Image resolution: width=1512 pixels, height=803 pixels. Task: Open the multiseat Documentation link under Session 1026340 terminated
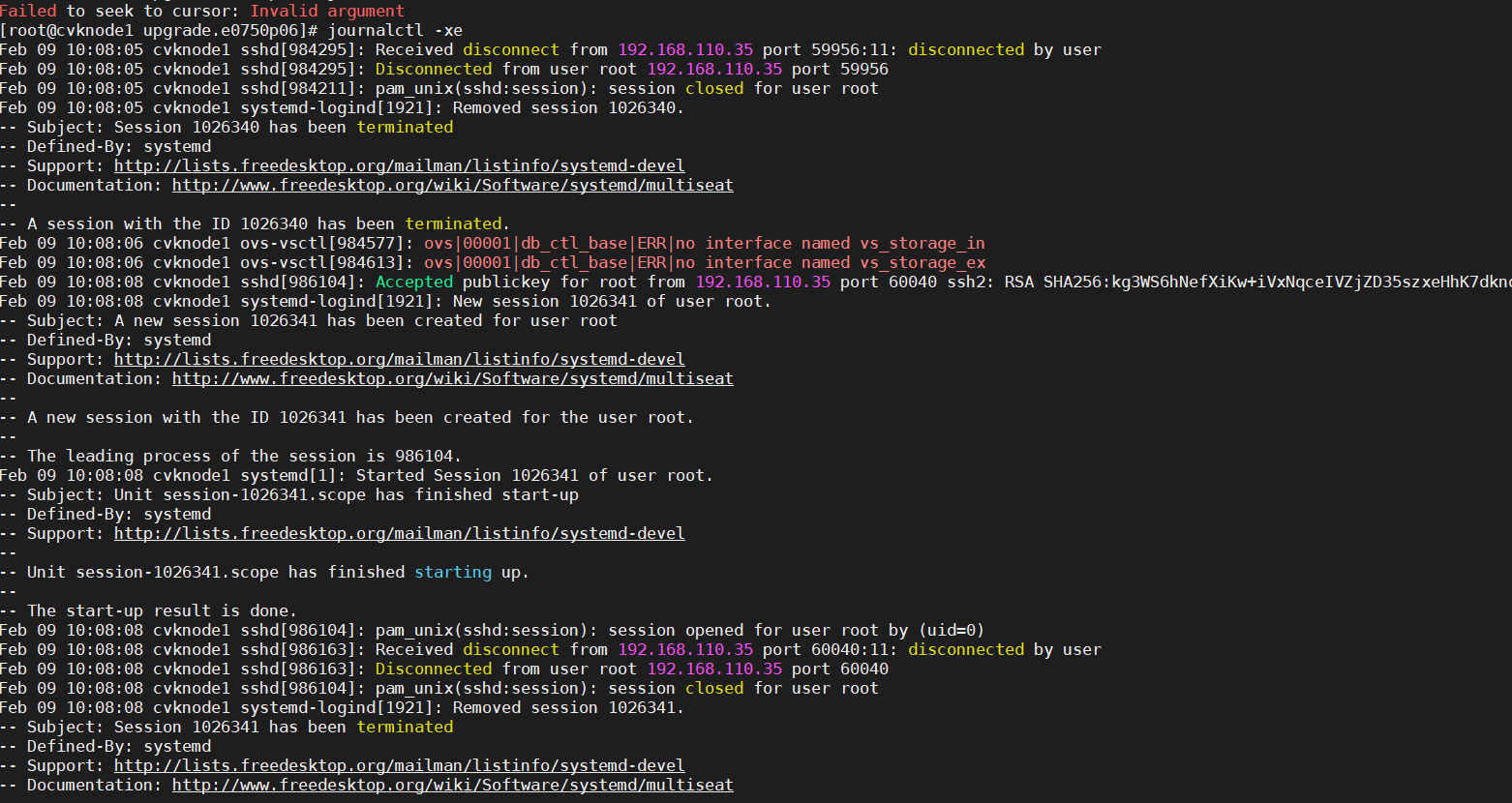tap(452, 185)
